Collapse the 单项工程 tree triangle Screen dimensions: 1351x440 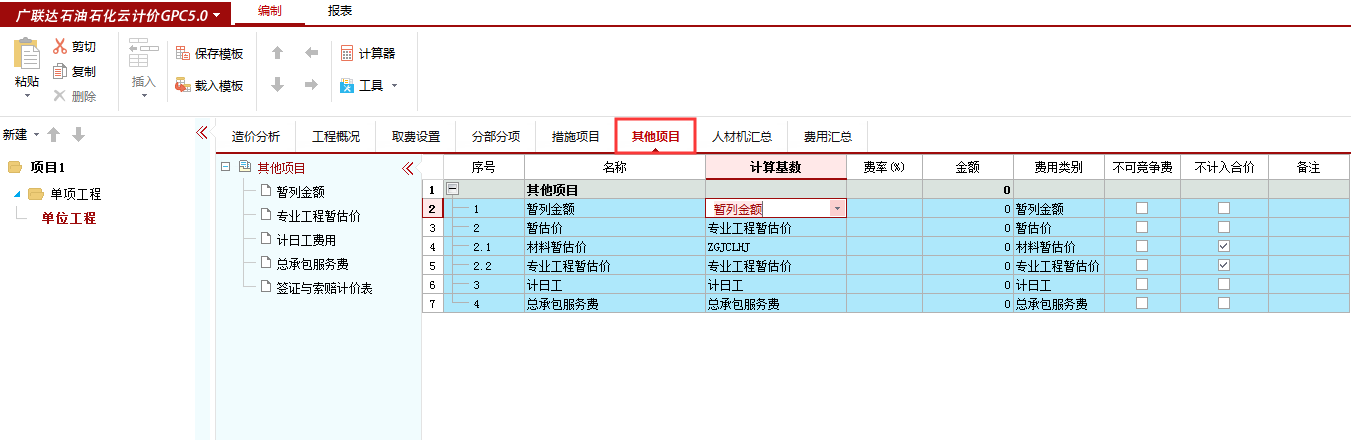[x=17, y=194]
